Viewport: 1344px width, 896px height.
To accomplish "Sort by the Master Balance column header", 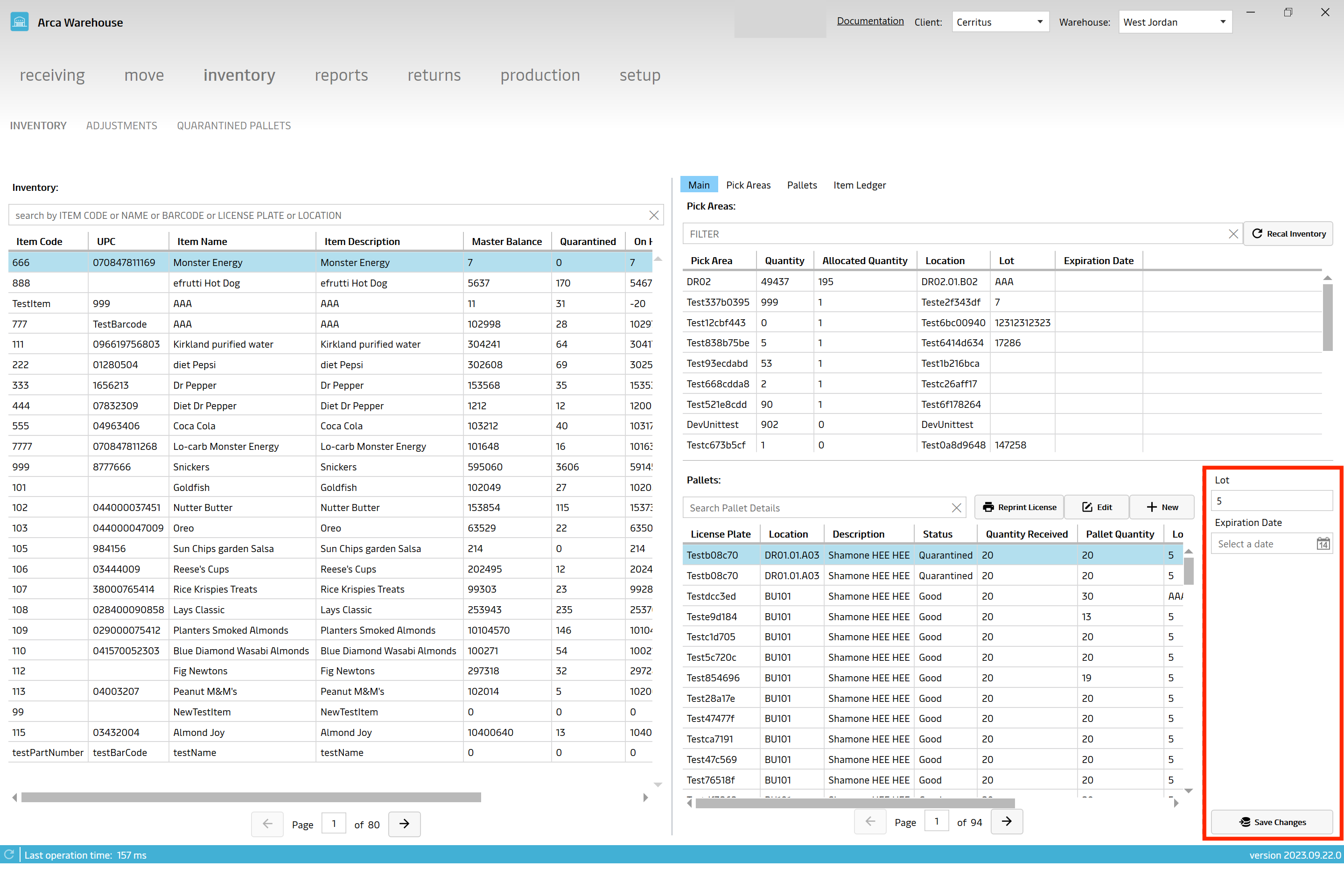I will coord(506,241).
